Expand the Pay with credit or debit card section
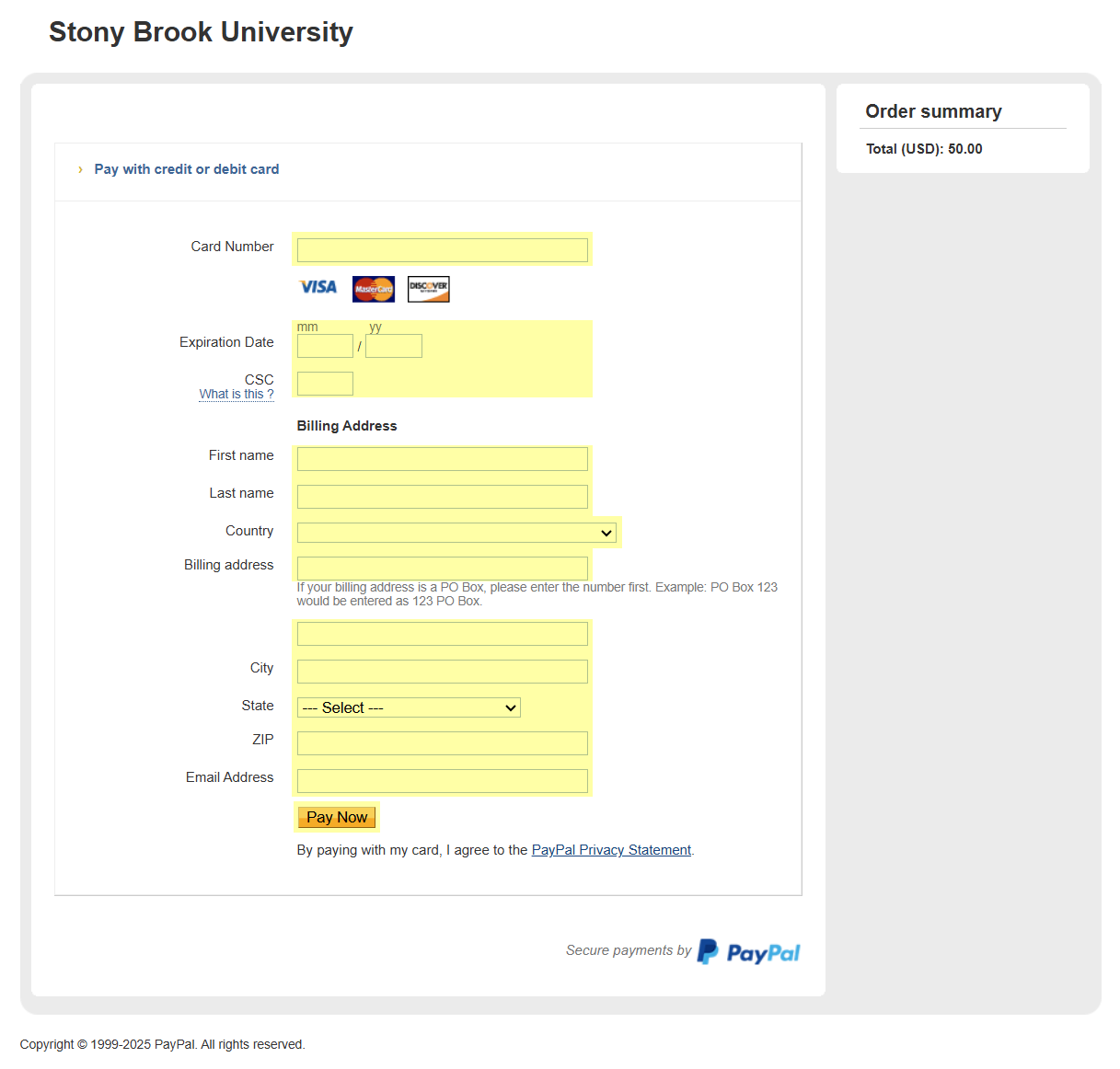This screenshot has height=1069, width=1120. coord(186,169)
